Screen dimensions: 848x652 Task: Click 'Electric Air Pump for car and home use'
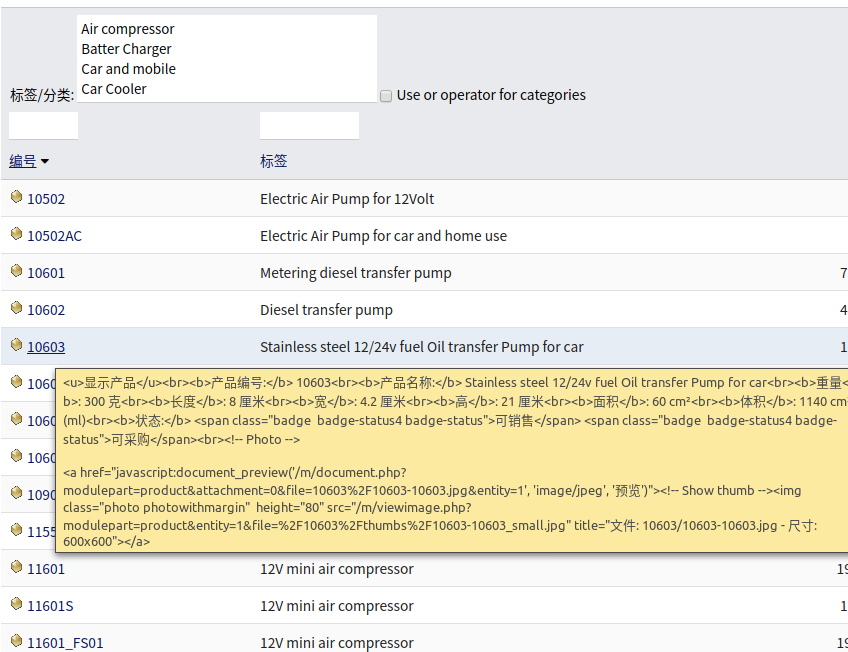(x=383, y=236)
